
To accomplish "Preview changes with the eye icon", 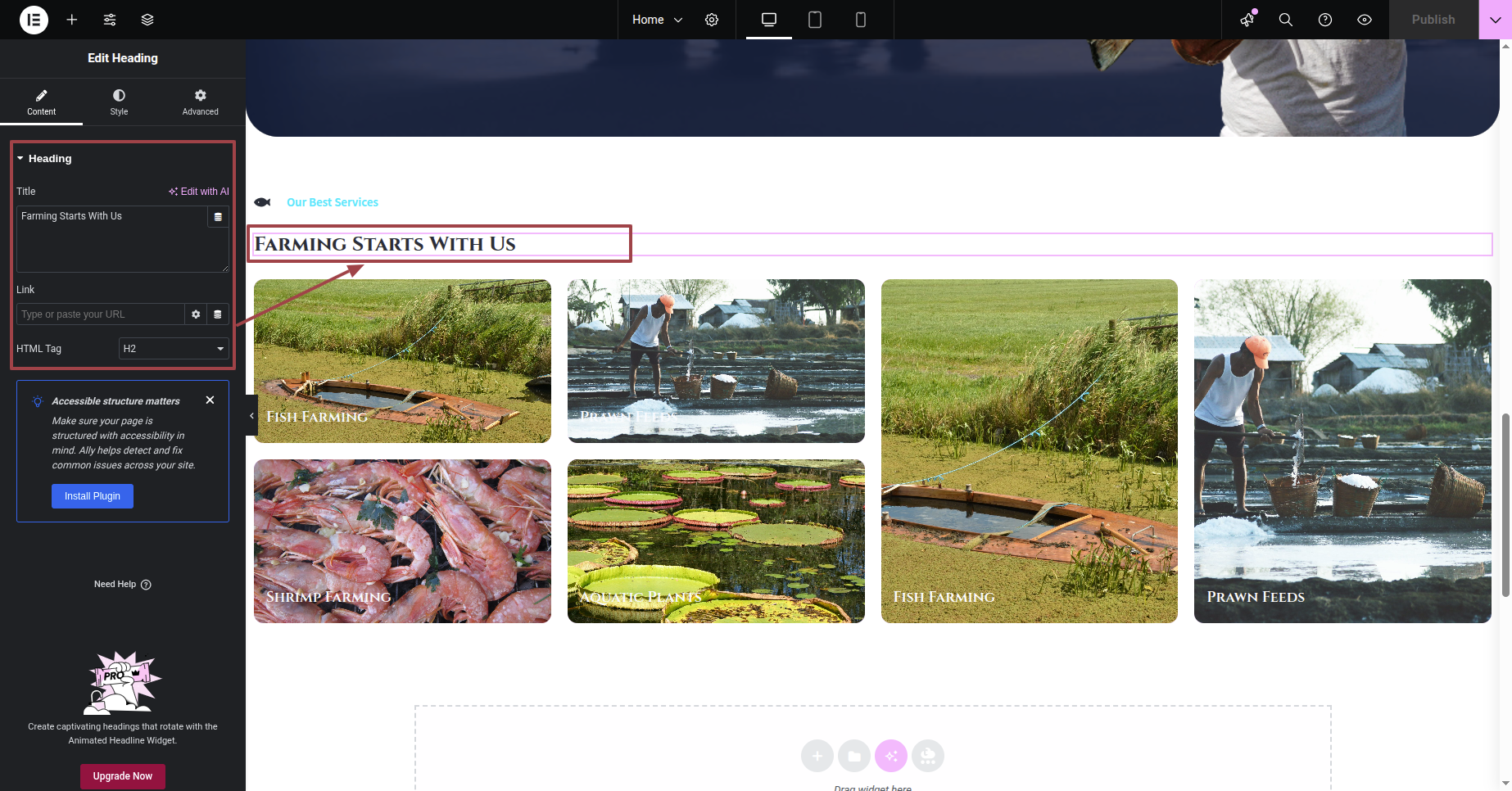I will click(x=1365, y=20).
